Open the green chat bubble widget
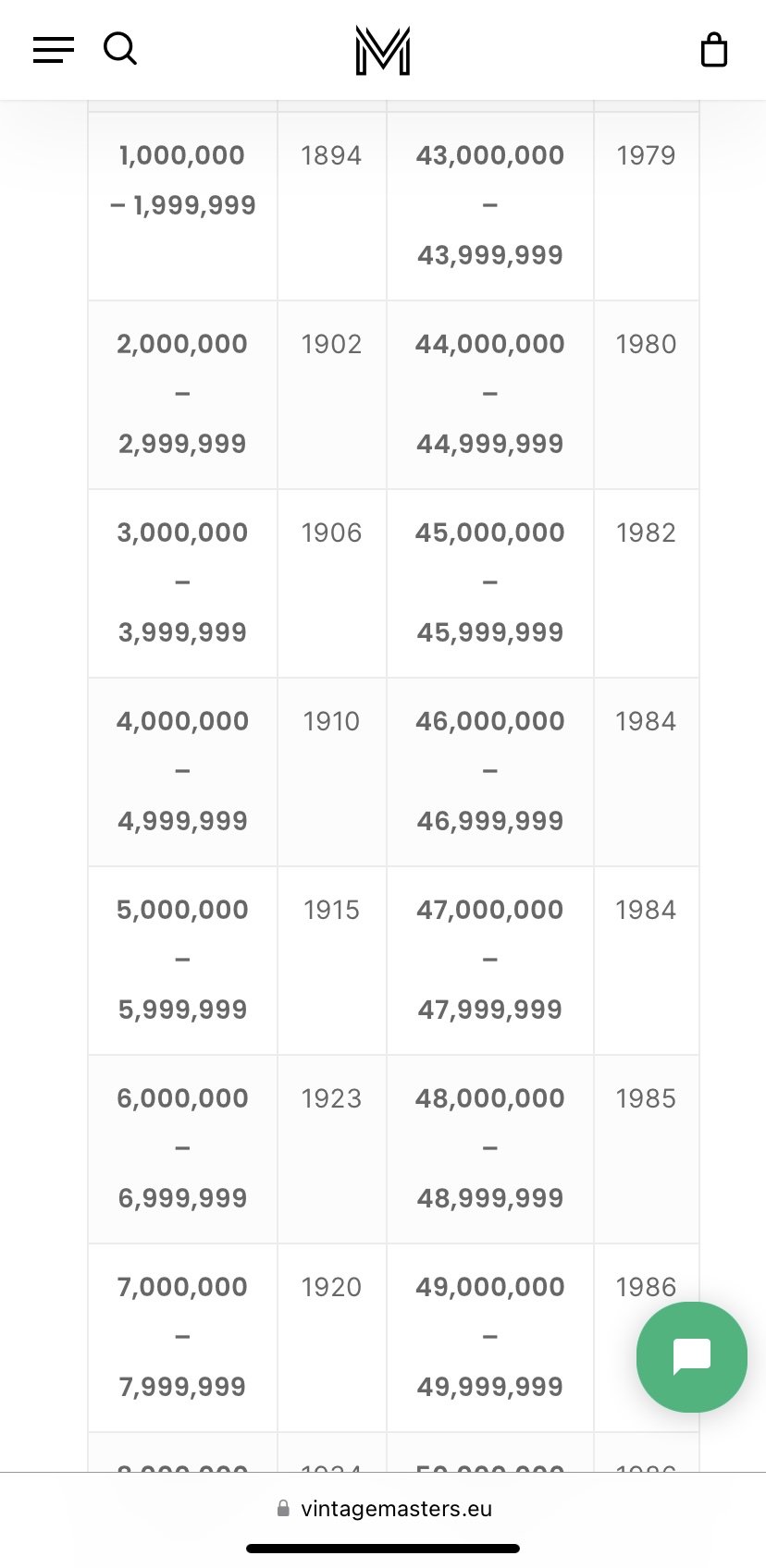 click(x=692, y=1357)
